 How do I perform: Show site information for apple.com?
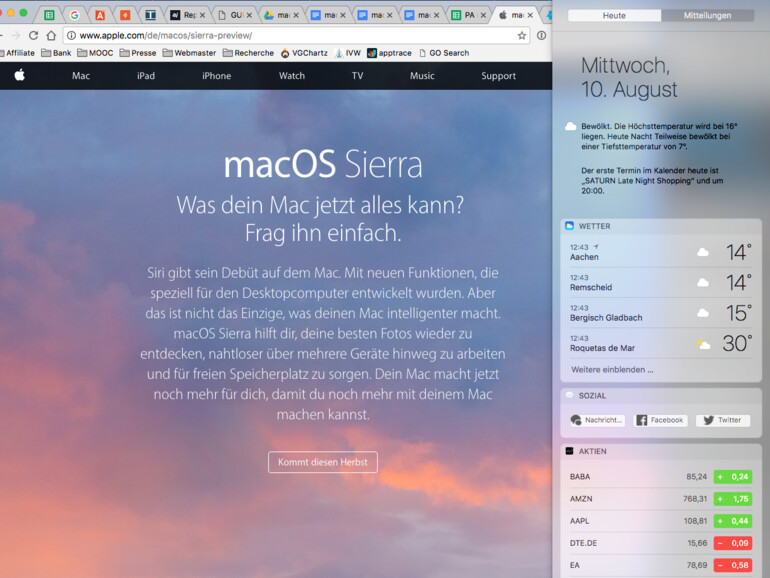71,35
